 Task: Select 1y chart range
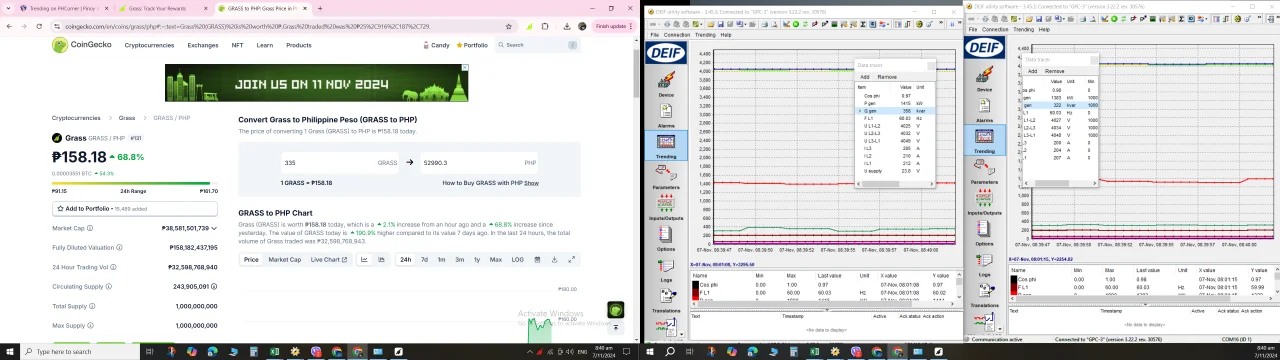[x=477, y=259]
